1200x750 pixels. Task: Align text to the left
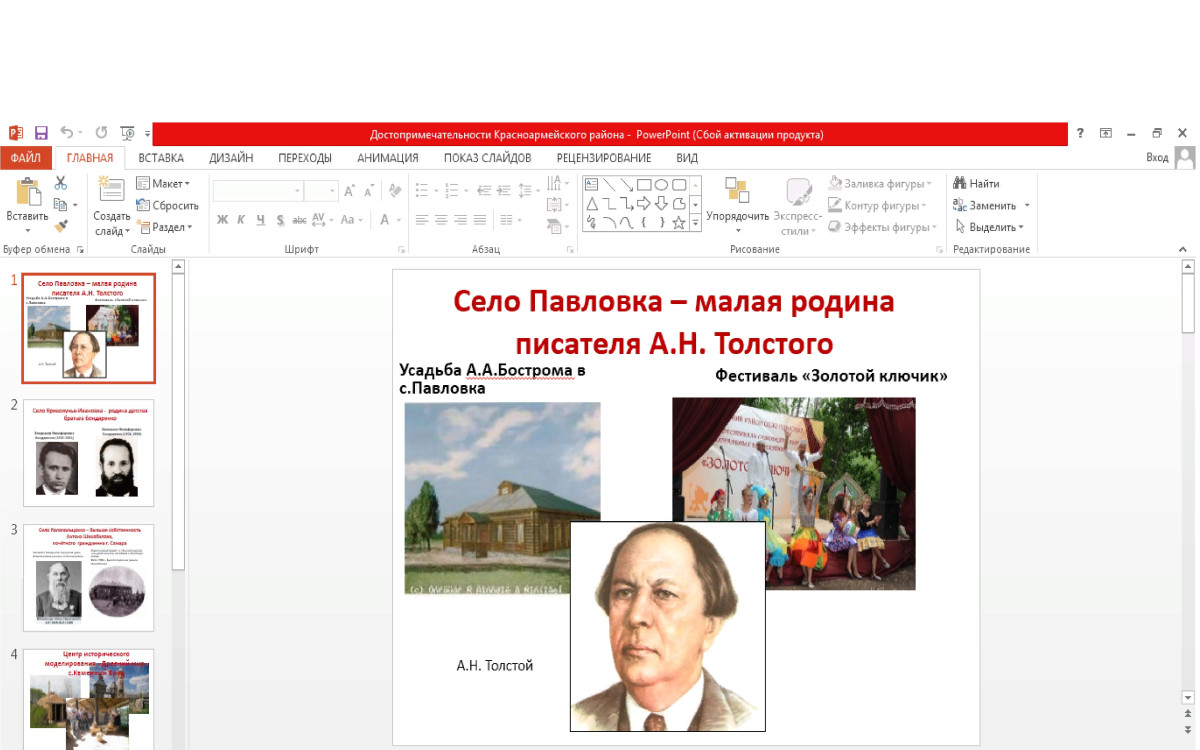422,220
